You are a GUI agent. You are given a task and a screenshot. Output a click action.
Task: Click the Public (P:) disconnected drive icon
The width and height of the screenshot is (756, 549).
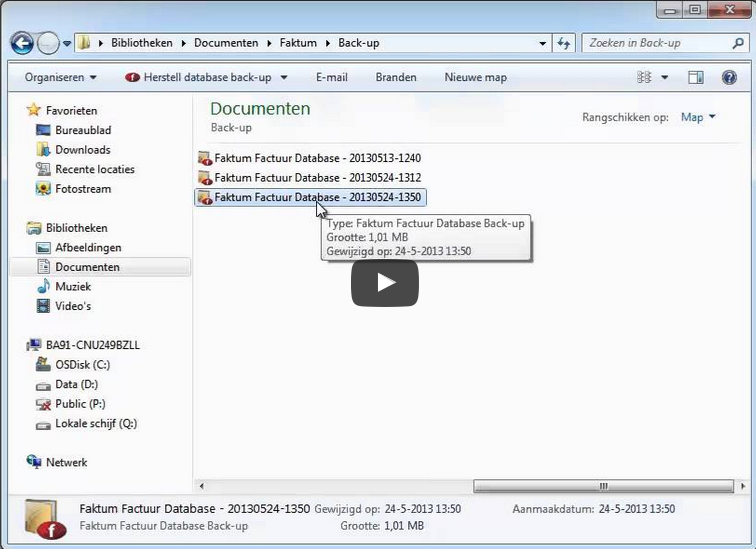(43, 404)
